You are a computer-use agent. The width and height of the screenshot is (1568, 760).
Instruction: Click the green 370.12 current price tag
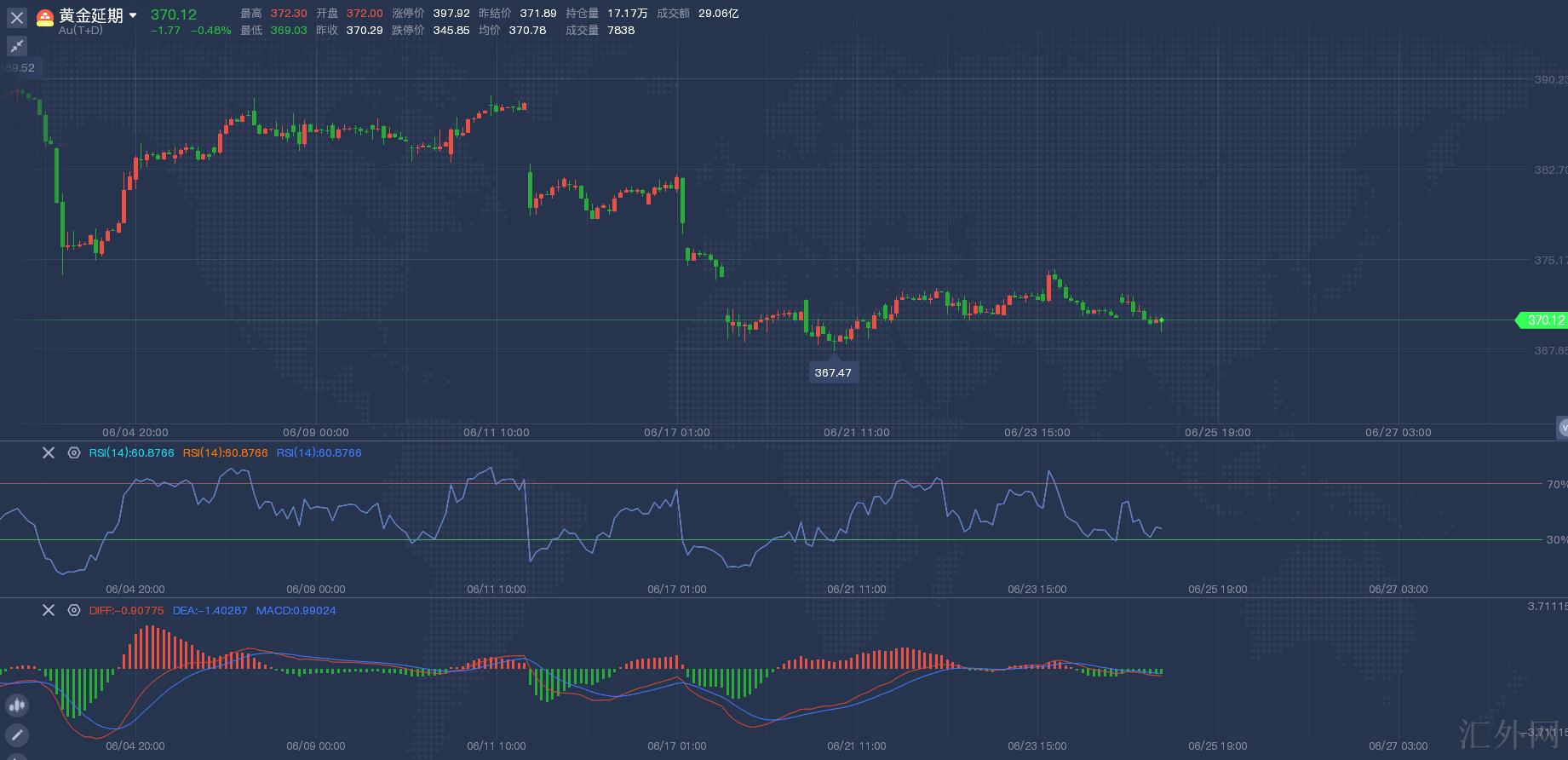tap(1543, 320)
